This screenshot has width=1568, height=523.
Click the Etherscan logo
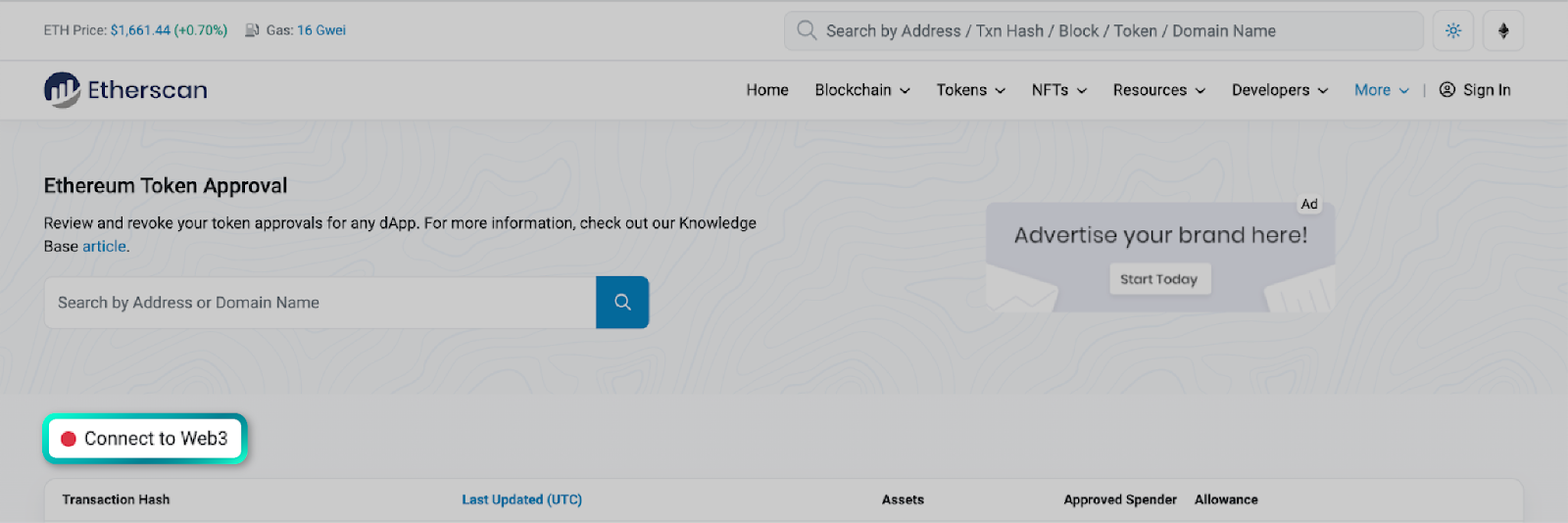[125, 90]
